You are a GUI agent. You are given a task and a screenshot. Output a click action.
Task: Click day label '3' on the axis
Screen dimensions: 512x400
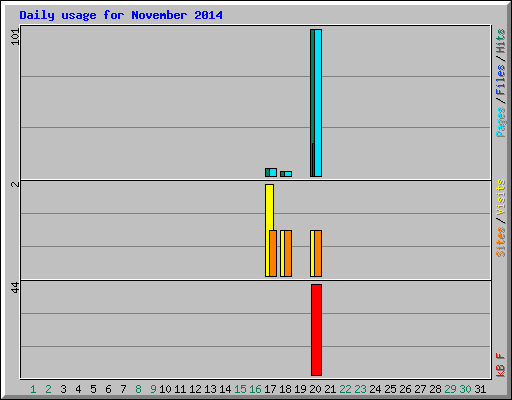pyautogui.click(x=63, y=389)
